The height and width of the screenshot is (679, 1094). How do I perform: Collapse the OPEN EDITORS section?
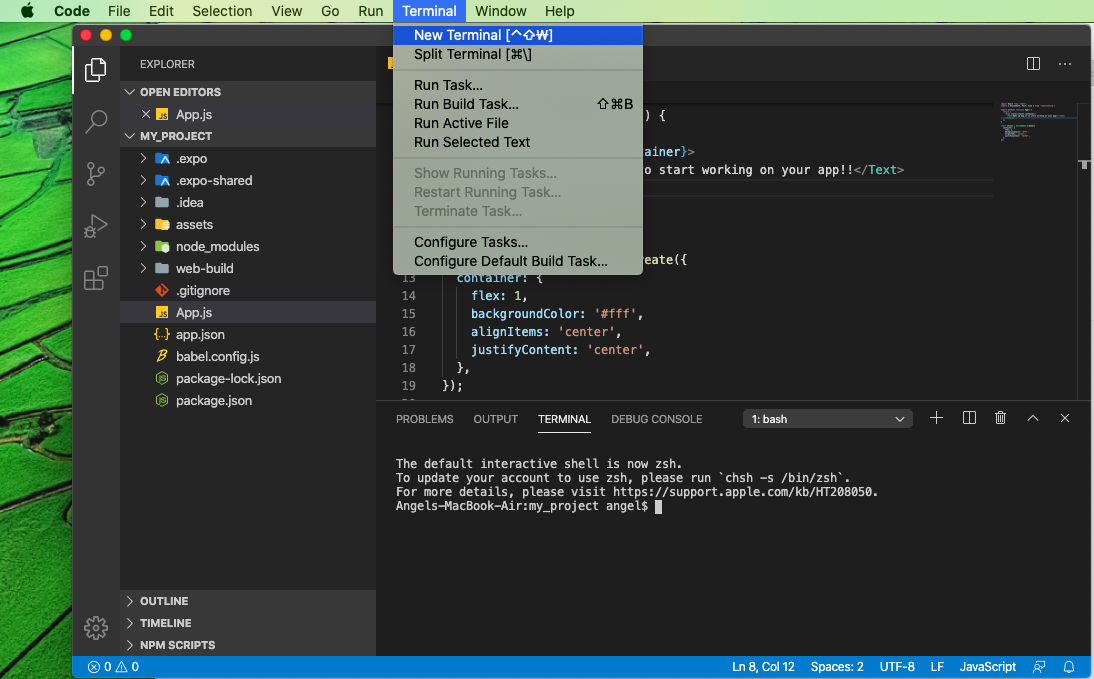(248, 91)
